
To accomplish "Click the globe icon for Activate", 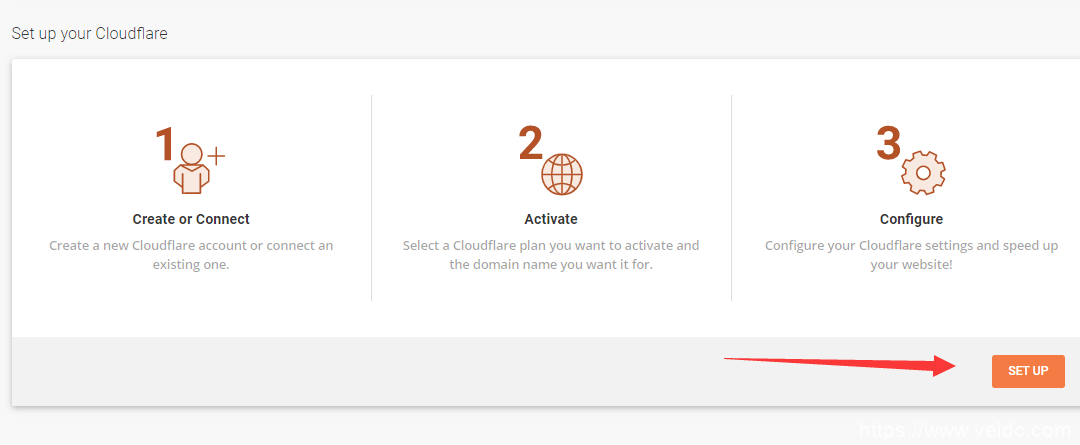I will (561, 174).
